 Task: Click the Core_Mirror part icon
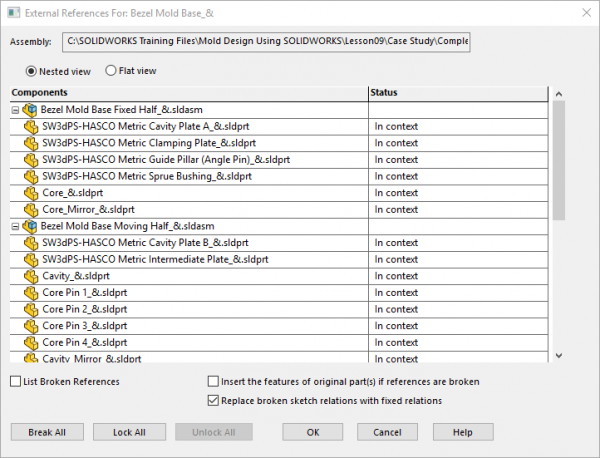coord(31,210)
